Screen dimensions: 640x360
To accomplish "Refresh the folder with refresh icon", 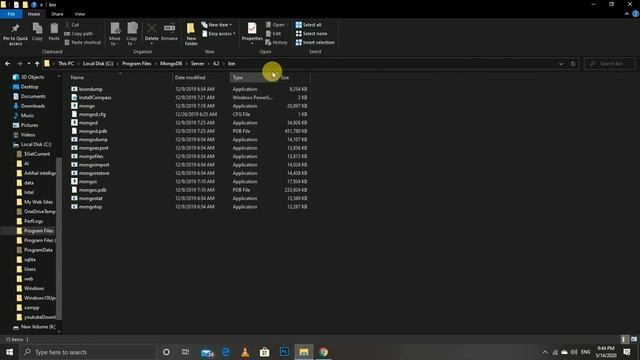I will (573, 64).
